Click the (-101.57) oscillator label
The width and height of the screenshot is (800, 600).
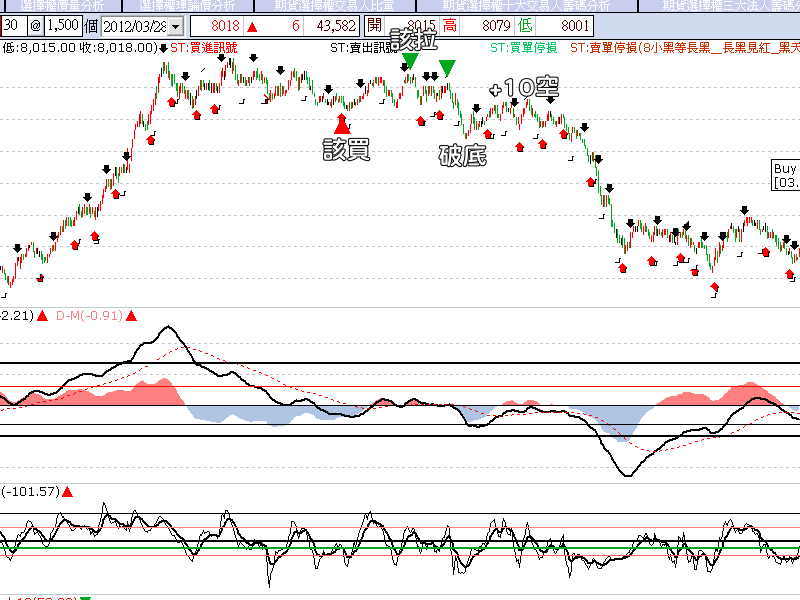[30, 492]
